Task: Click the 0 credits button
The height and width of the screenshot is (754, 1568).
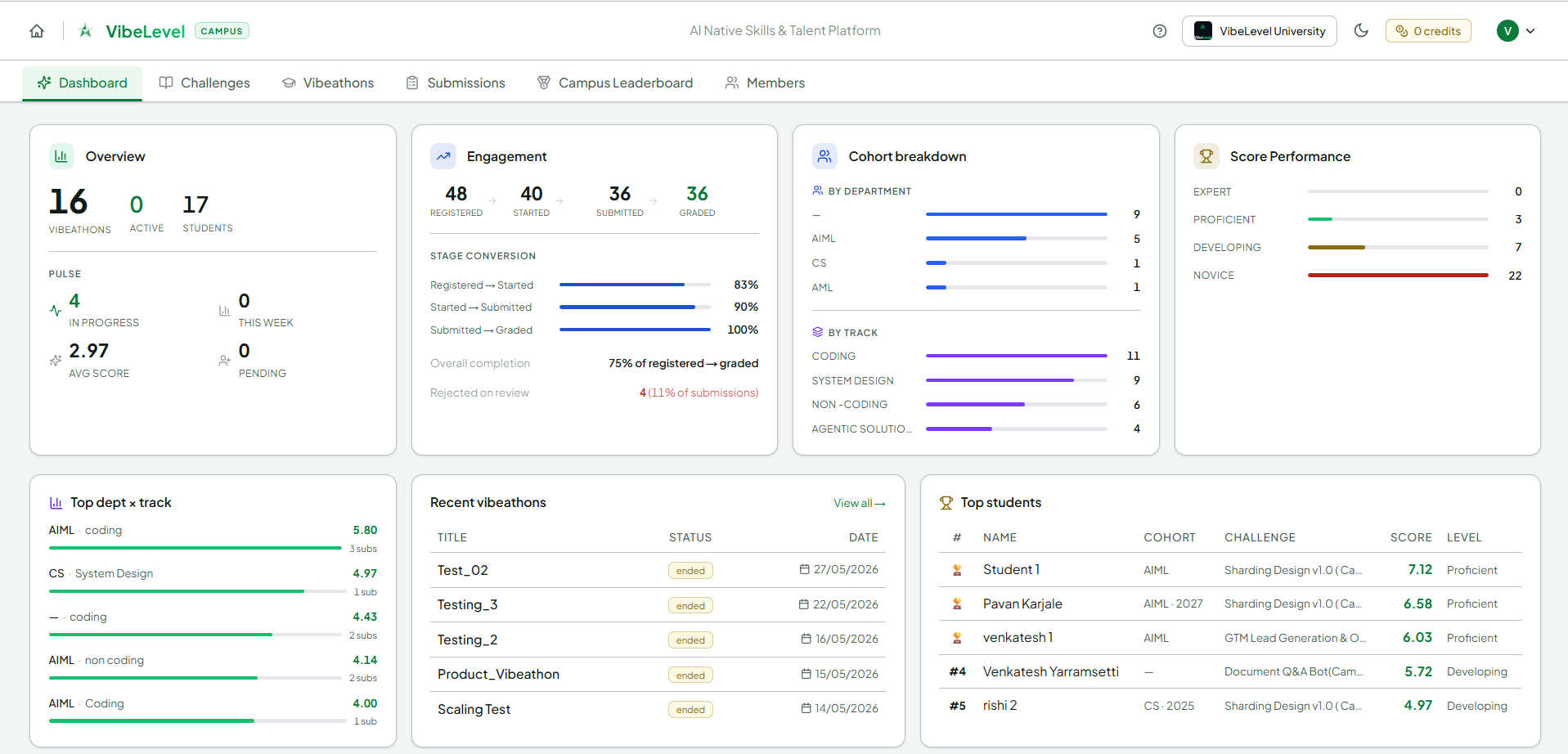Action: [x=1428, y=31]
